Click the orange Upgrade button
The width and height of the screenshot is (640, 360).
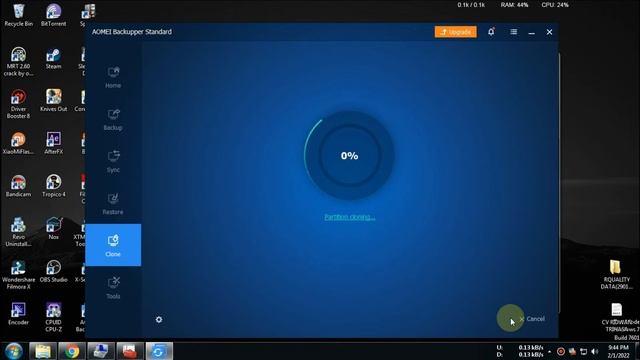coord(456,32)
